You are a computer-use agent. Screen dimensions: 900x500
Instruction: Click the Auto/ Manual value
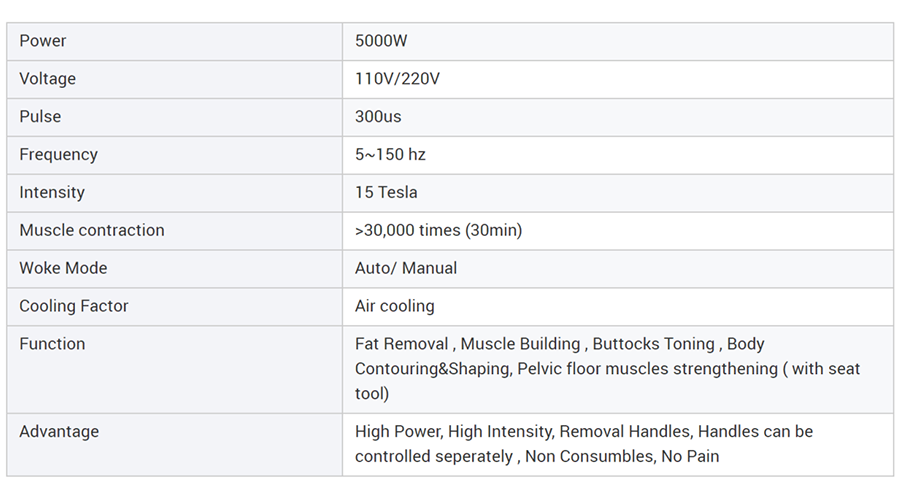pyautogui.click(x=406, y=269)
